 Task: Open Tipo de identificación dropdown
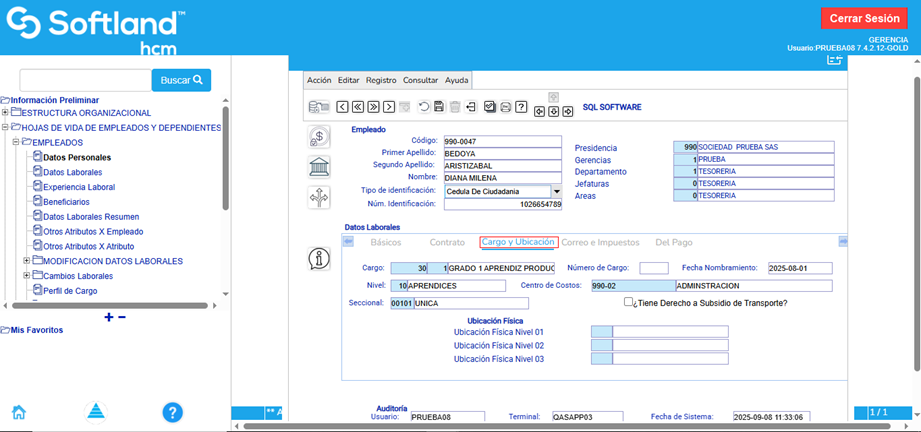(556, 191)
